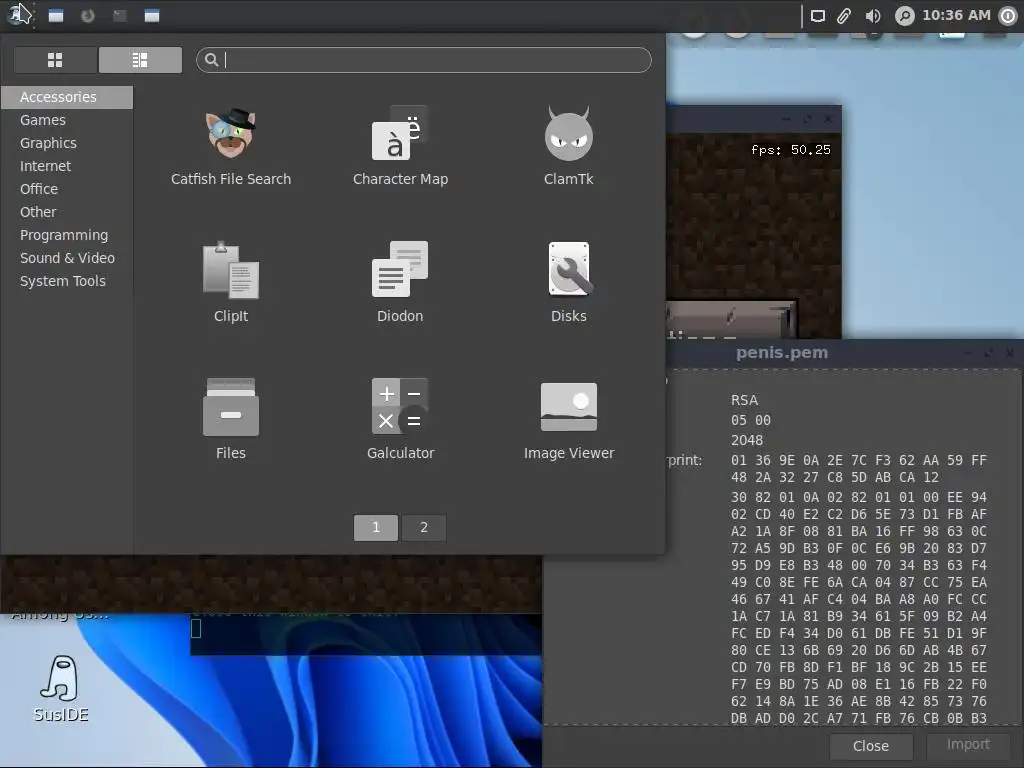This screenshot has width=1024, height=768.
Task: Click the 10:36 AM clock
Action: [x=956, y=15]
